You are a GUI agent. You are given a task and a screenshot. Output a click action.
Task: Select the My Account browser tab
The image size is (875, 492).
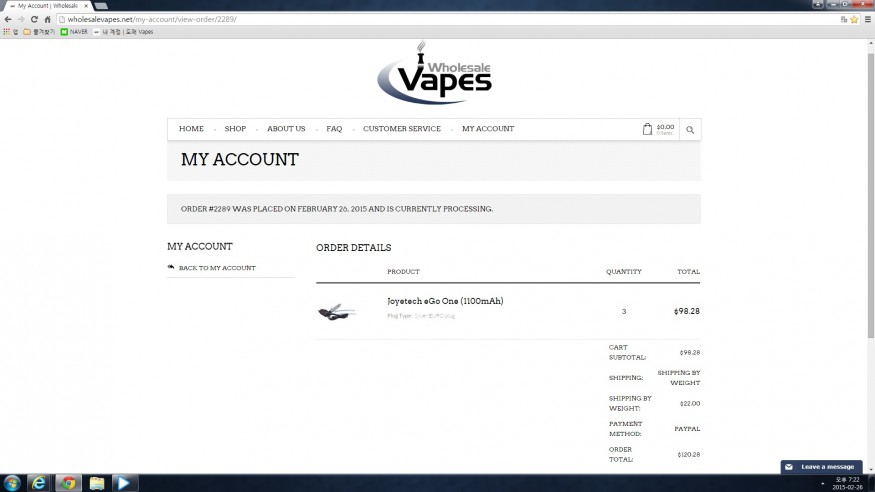coord(47,6)
